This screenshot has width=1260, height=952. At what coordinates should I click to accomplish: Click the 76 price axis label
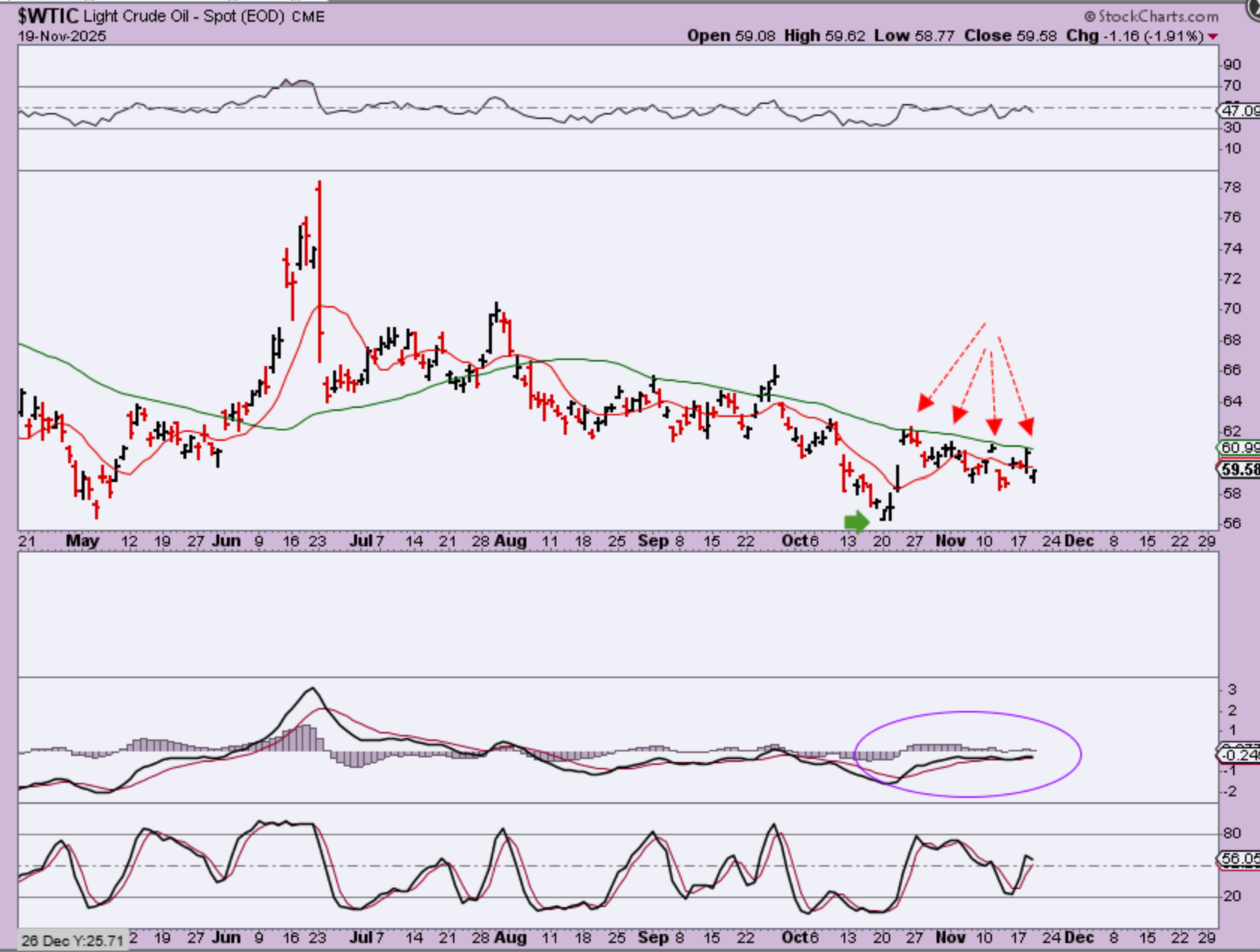[1232, 217]
